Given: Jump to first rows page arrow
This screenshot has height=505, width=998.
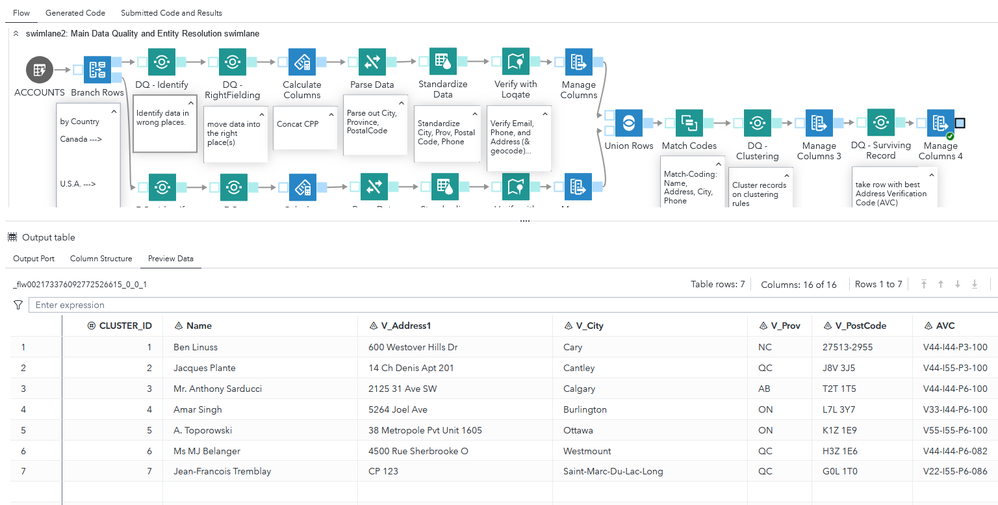Looking at the screenshot, I should pyautogui.click(x=924, y=284).
